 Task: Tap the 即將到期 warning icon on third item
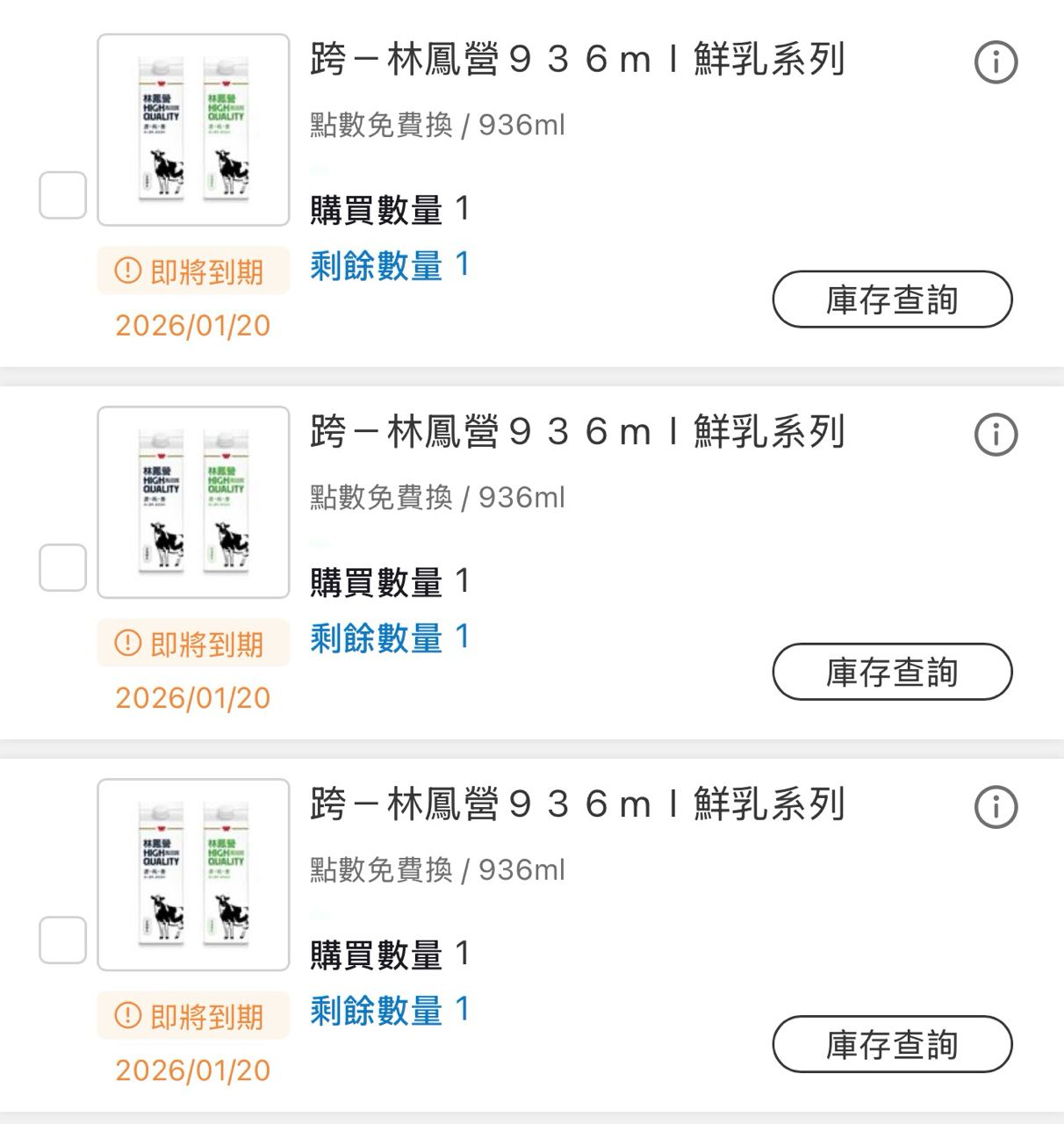128,1015
